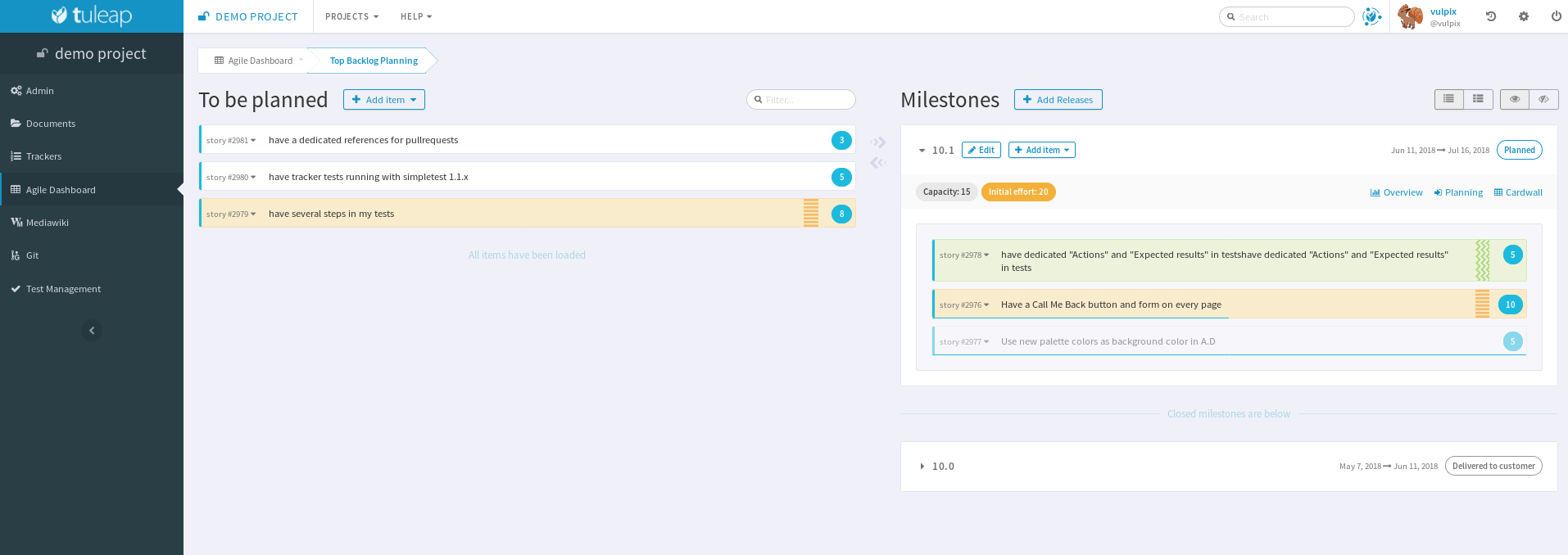Open the story #2976 dropdown

click(x=964, y=305)
